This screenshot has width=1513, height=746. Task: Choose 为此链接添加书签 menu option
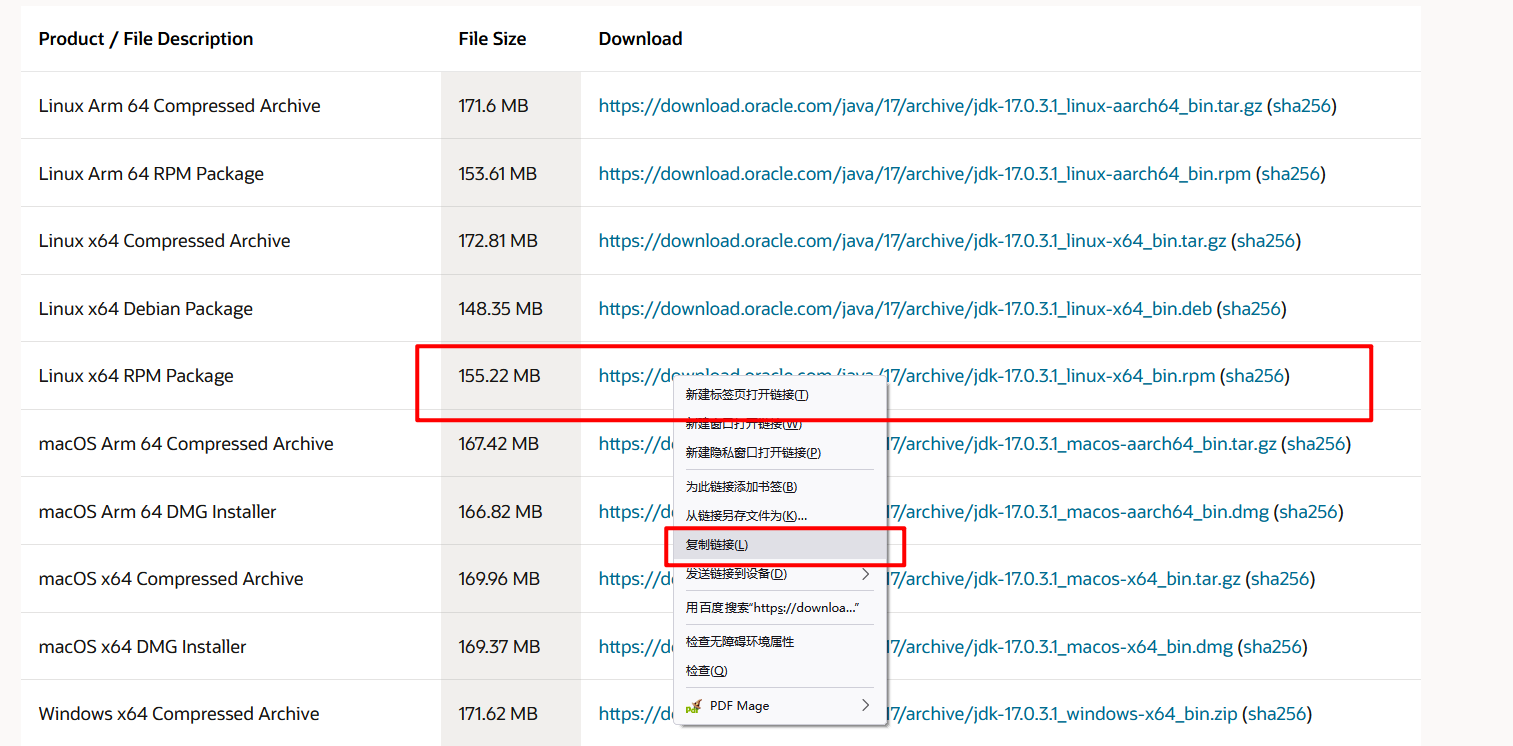click(x=740, y=487)
